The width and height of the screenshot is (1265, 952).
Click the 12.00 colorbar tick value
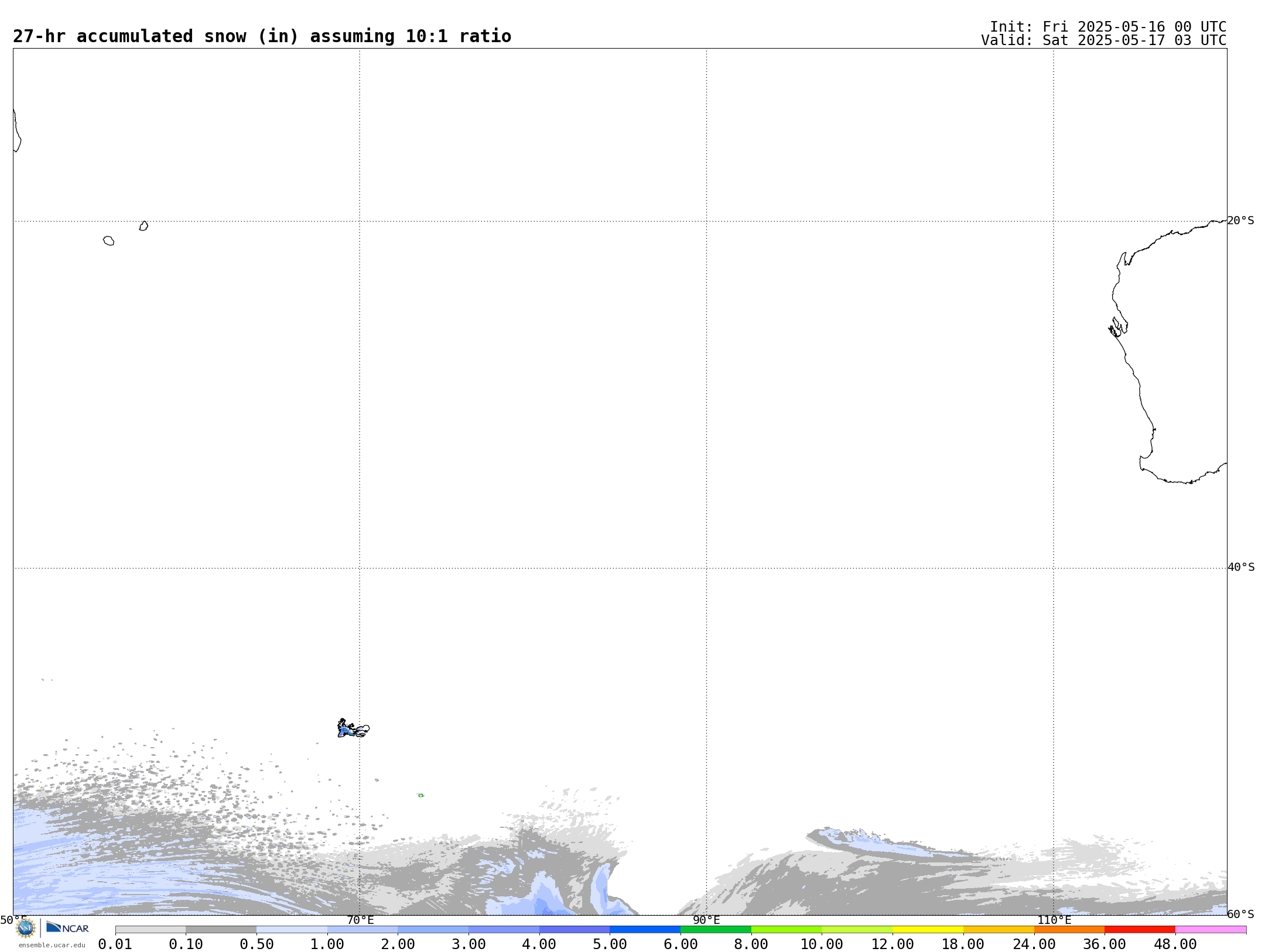[893, 944]
